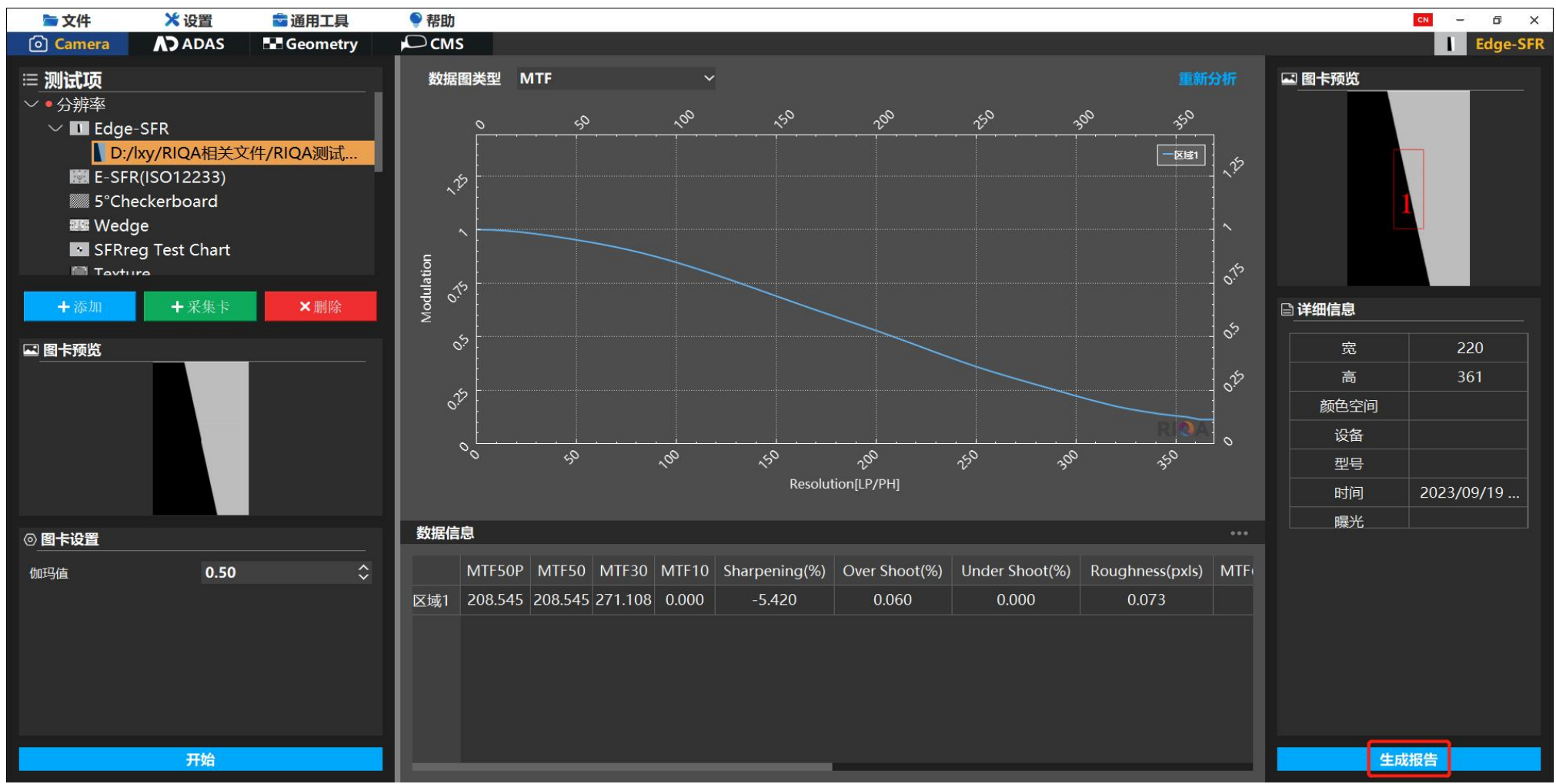1556x784 pixels.
Task: Select the loaded D:/lxy/RIQA file entry
Action: click(x=232, y=153)
